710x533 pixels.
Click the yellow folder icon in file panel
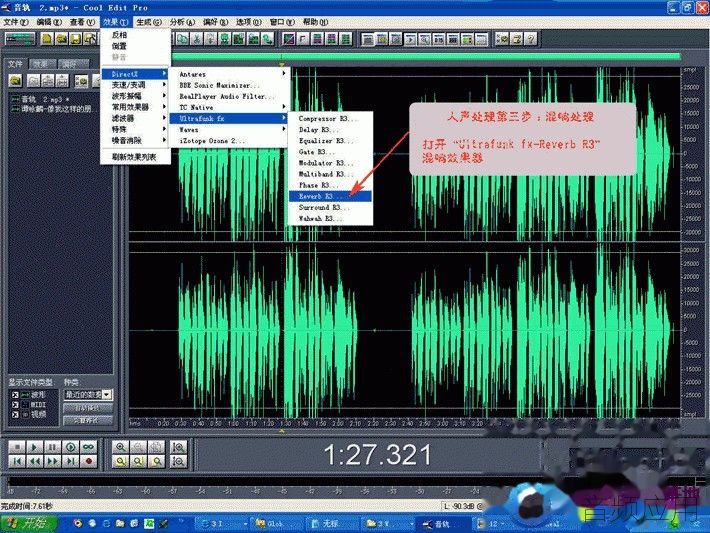coord(16,81)
